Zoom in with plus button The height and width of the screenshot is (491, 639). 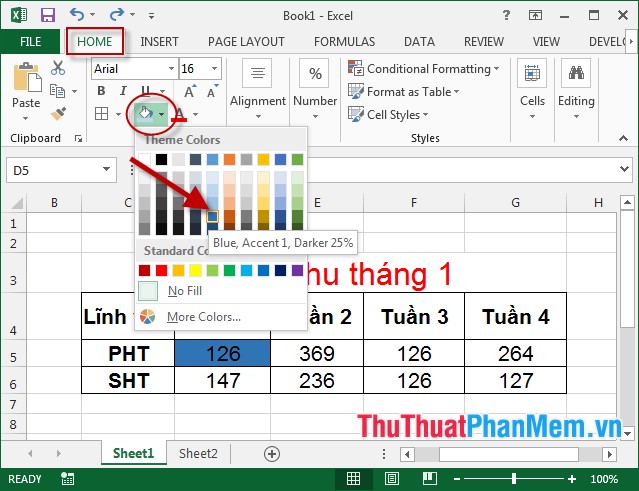click(572, 479)
